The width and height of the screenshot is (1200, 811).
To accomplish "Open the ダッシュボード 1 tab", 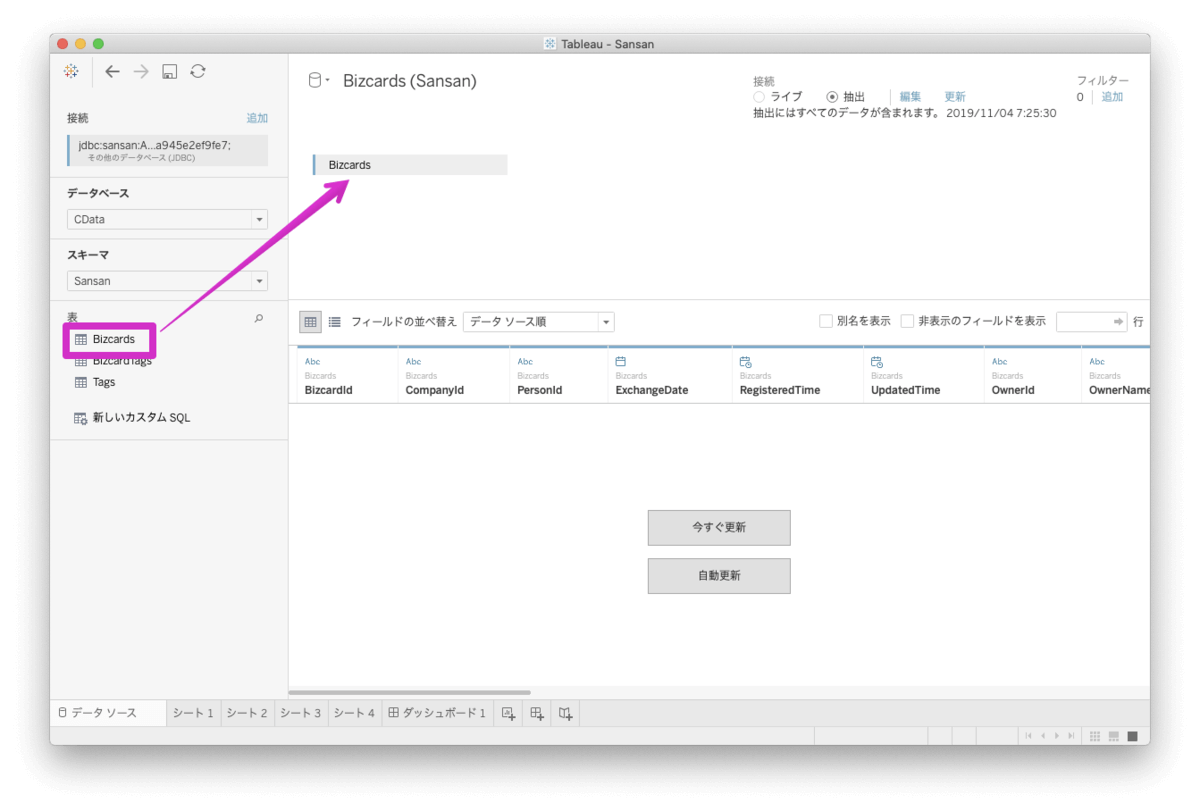I will [x=437, y=713].
